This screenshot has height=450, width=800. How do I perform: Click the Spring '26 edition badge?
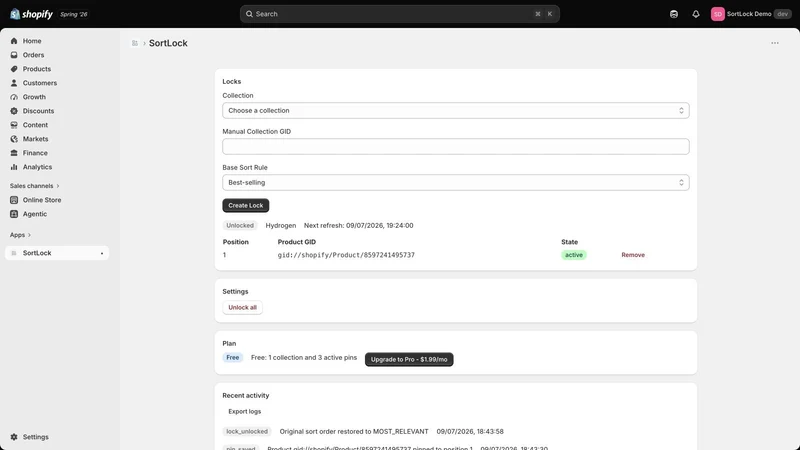[73, 14]
